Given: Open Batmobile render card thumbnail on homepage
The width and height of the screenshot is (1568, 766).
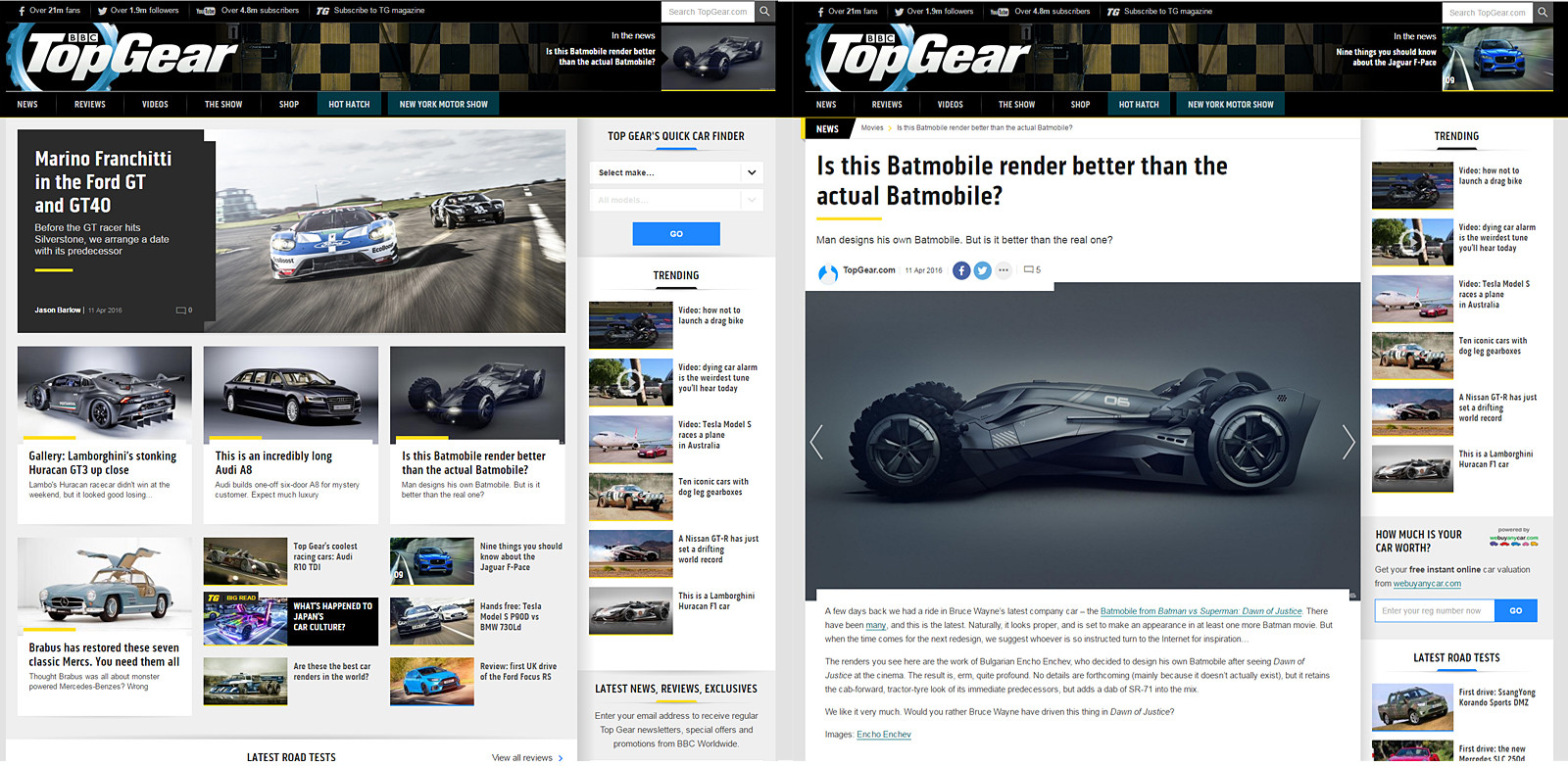Looking at the screenshot, I should coord(477,392).
